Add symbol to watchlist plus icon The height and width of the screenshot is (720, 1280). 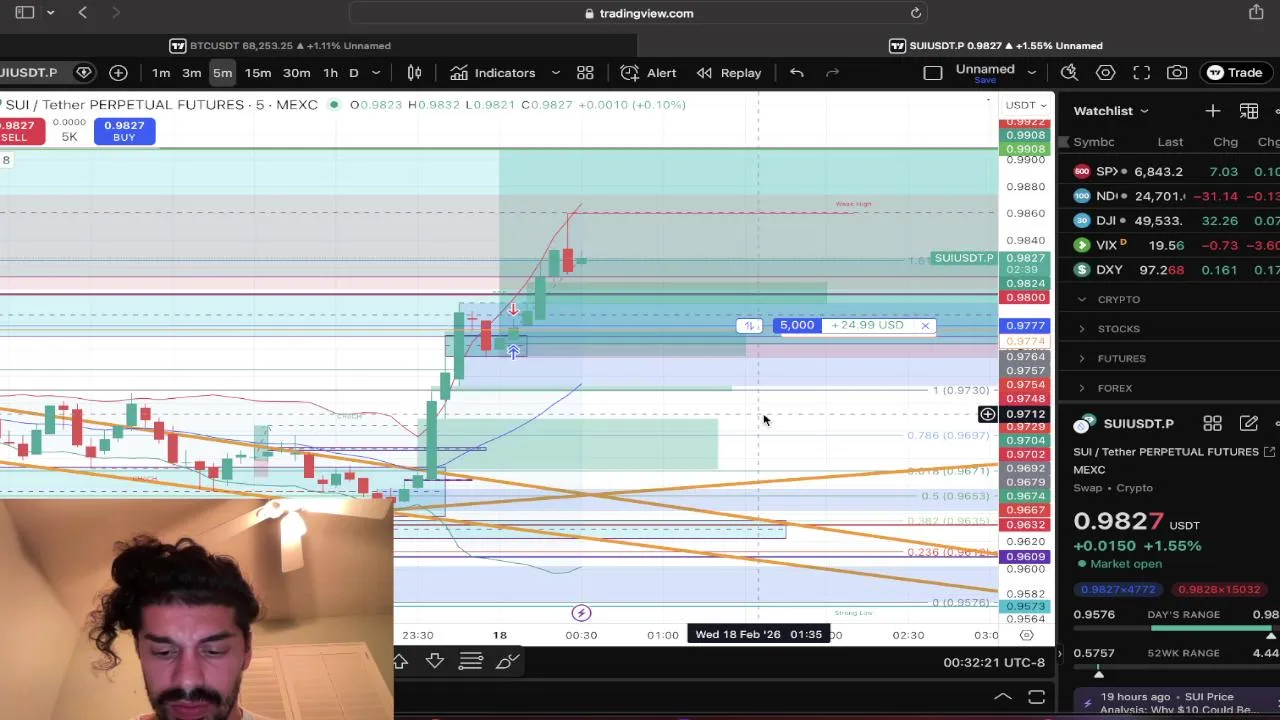click(1212, 111)
